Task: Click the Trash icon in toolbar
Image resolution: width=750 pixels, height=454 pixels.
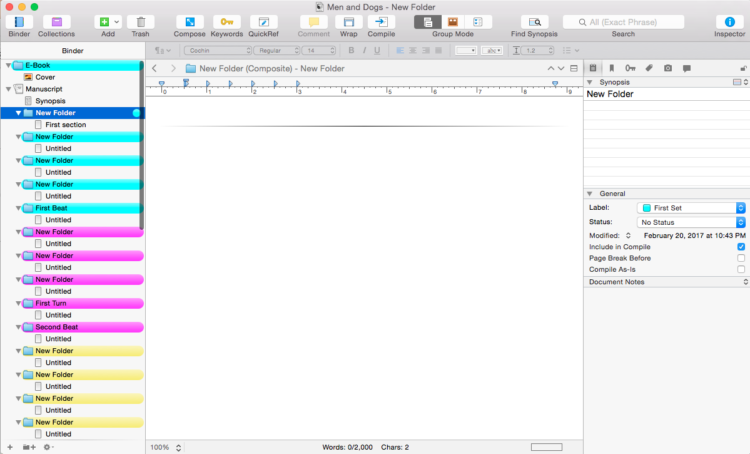Action: [141, 21]
